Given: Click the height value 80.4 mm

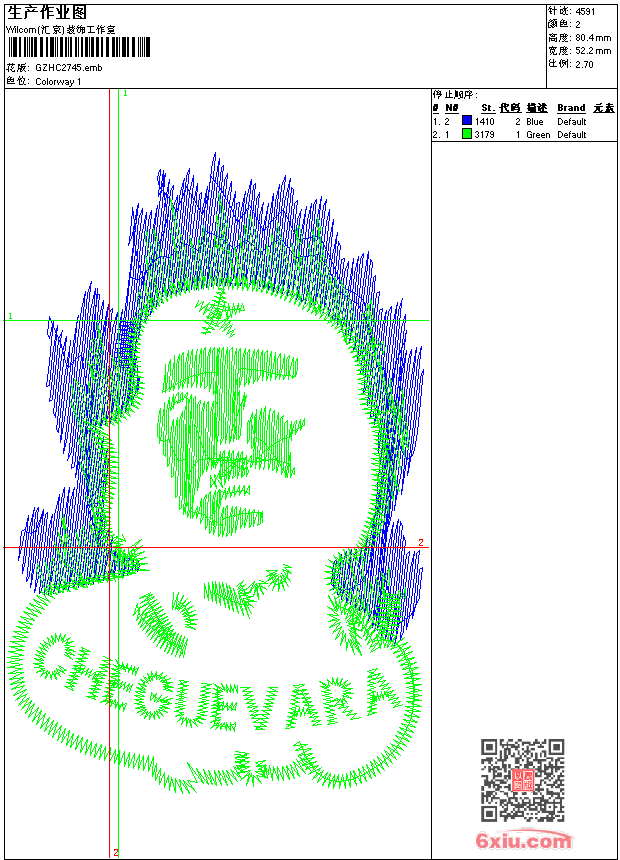Looking at the screenshot, I should 593,38.
